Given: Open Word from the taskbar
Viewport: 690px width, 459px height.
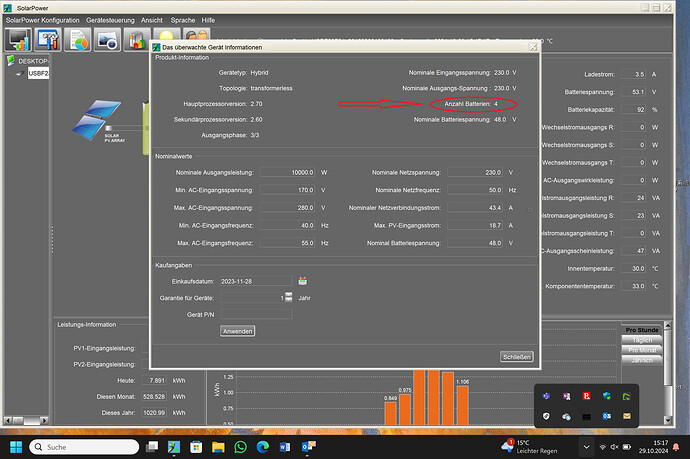Looking at the screenshot, I should (x=285, y=447).
